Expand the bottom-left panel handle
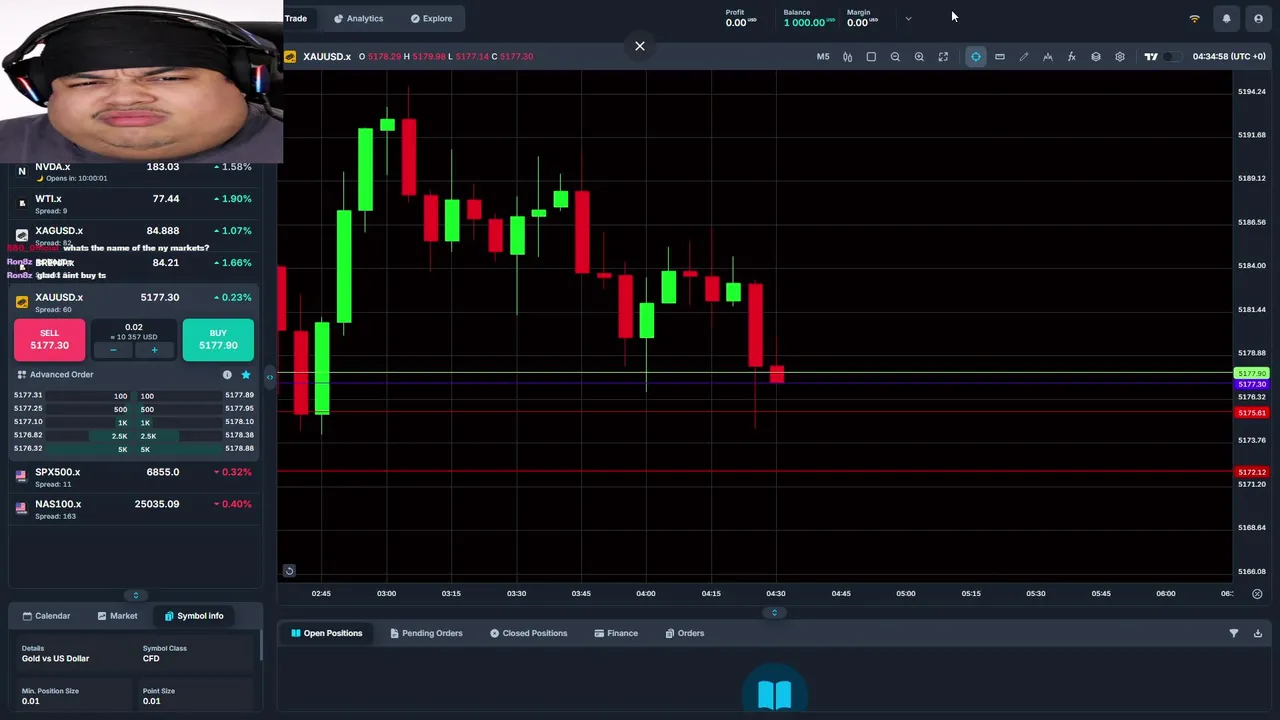Viewport: 1280px width, 720px height. click(136, 595)
